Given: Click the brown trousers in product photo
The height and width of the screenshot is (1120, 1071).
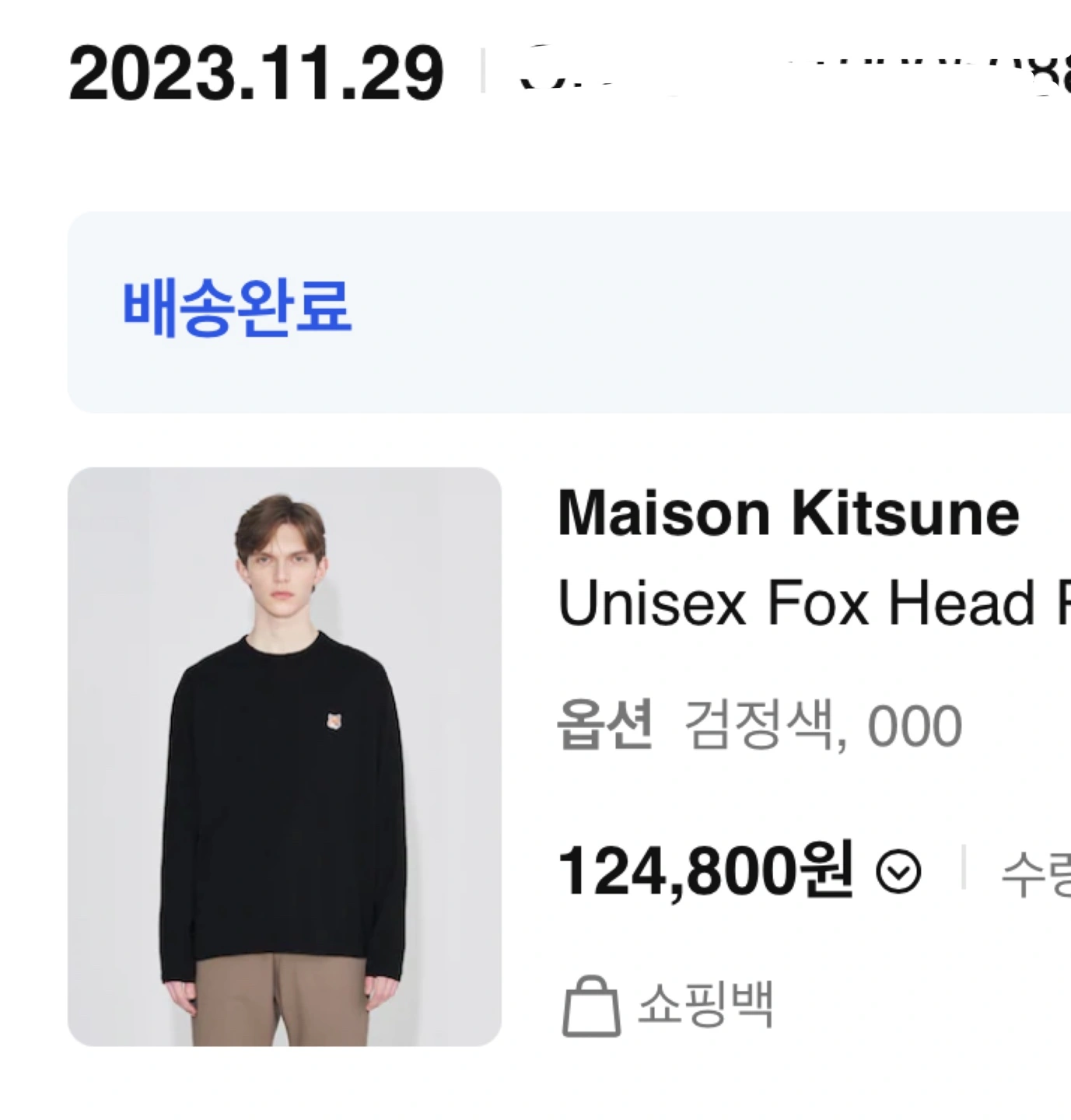Looking at the screenshot, I should coord(281,1002).
